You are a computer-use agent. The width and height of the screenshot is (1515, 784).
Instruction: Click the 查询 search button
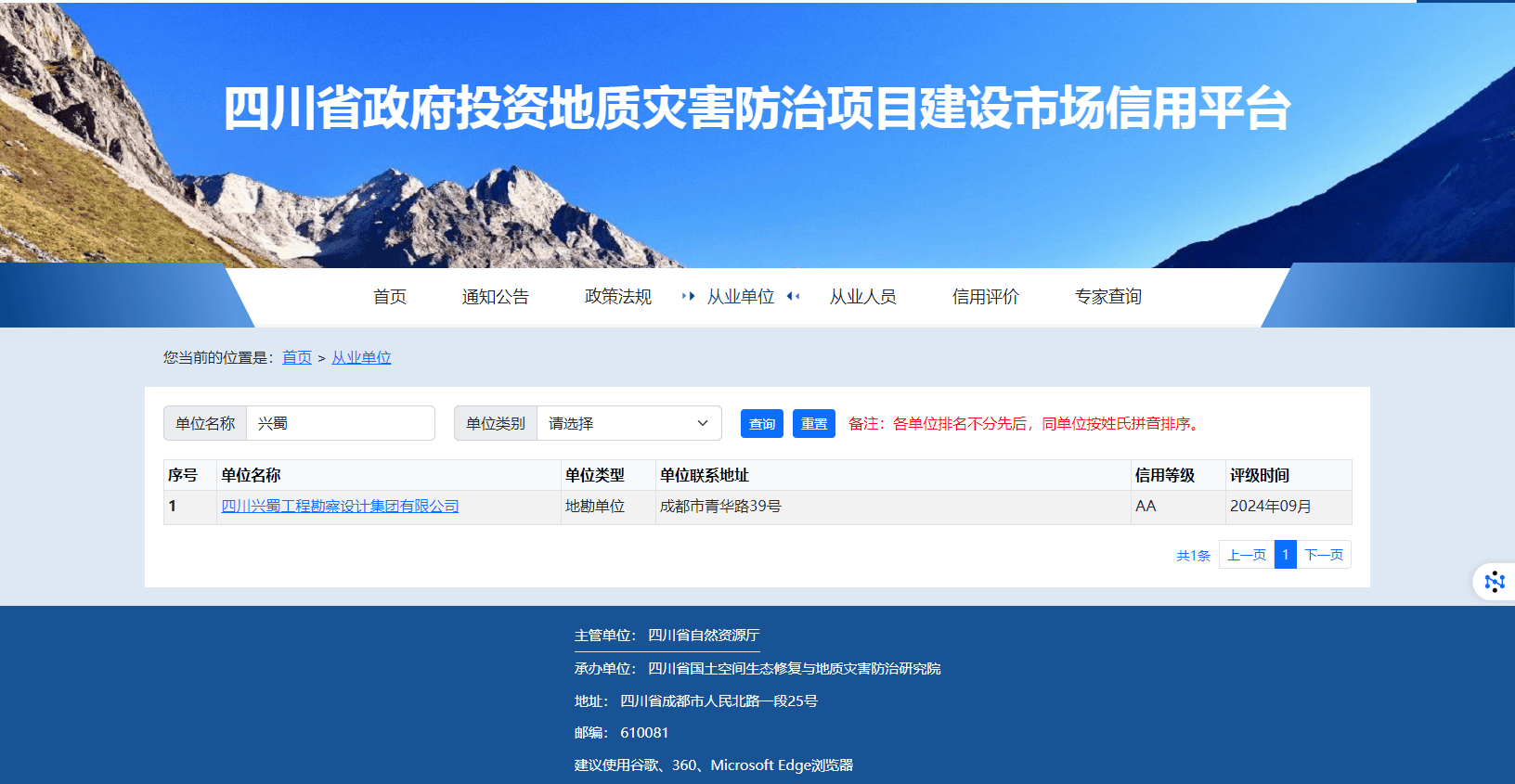coord(761,423)
